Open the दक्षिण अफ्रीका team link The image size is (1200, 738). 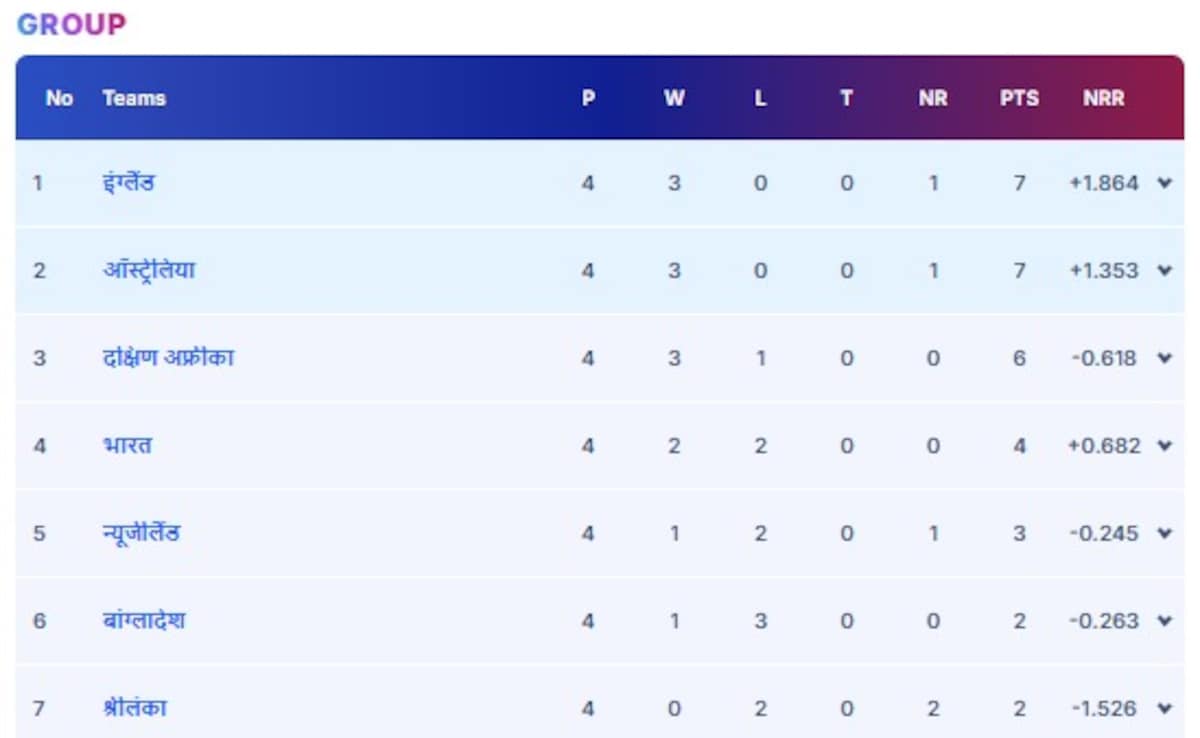click(168, 357)
